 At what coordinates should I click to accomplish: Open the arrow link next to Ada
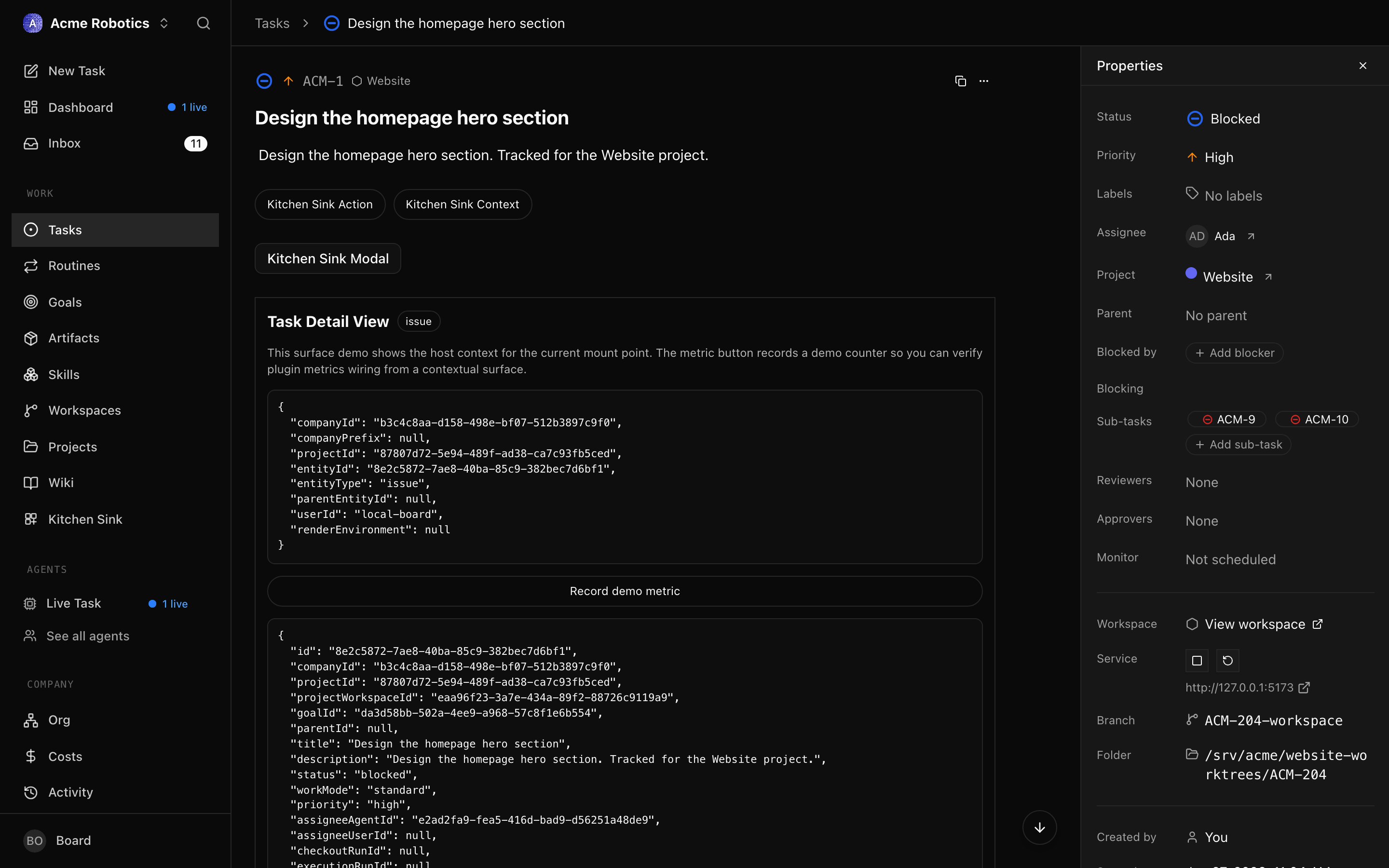(x=1251, y=236)
